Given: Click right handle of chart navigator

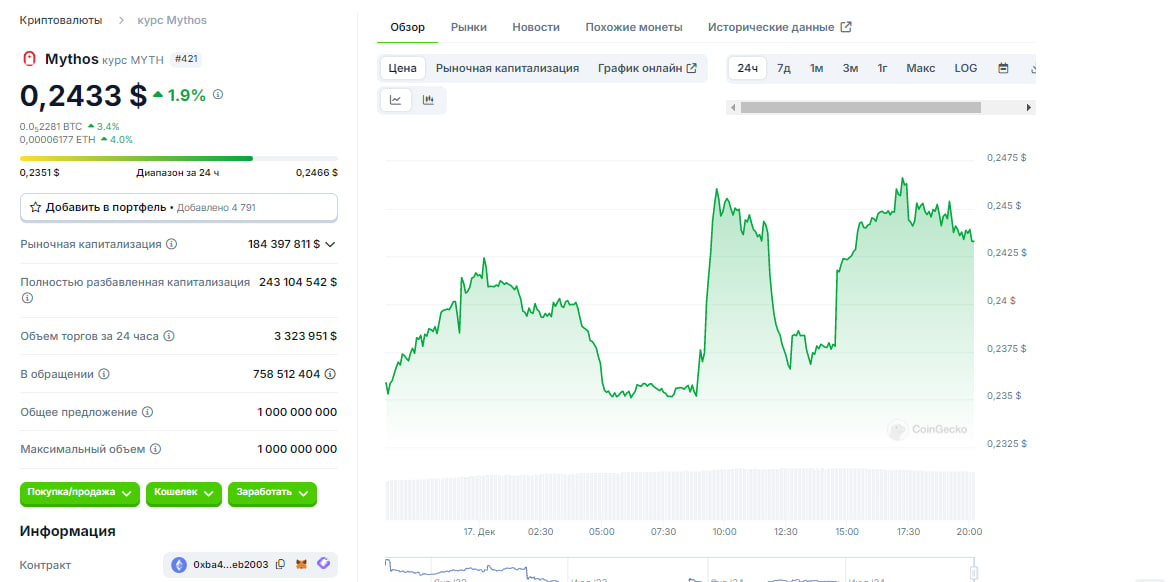Looking at the screenshot, I should (x=974, y=572).
